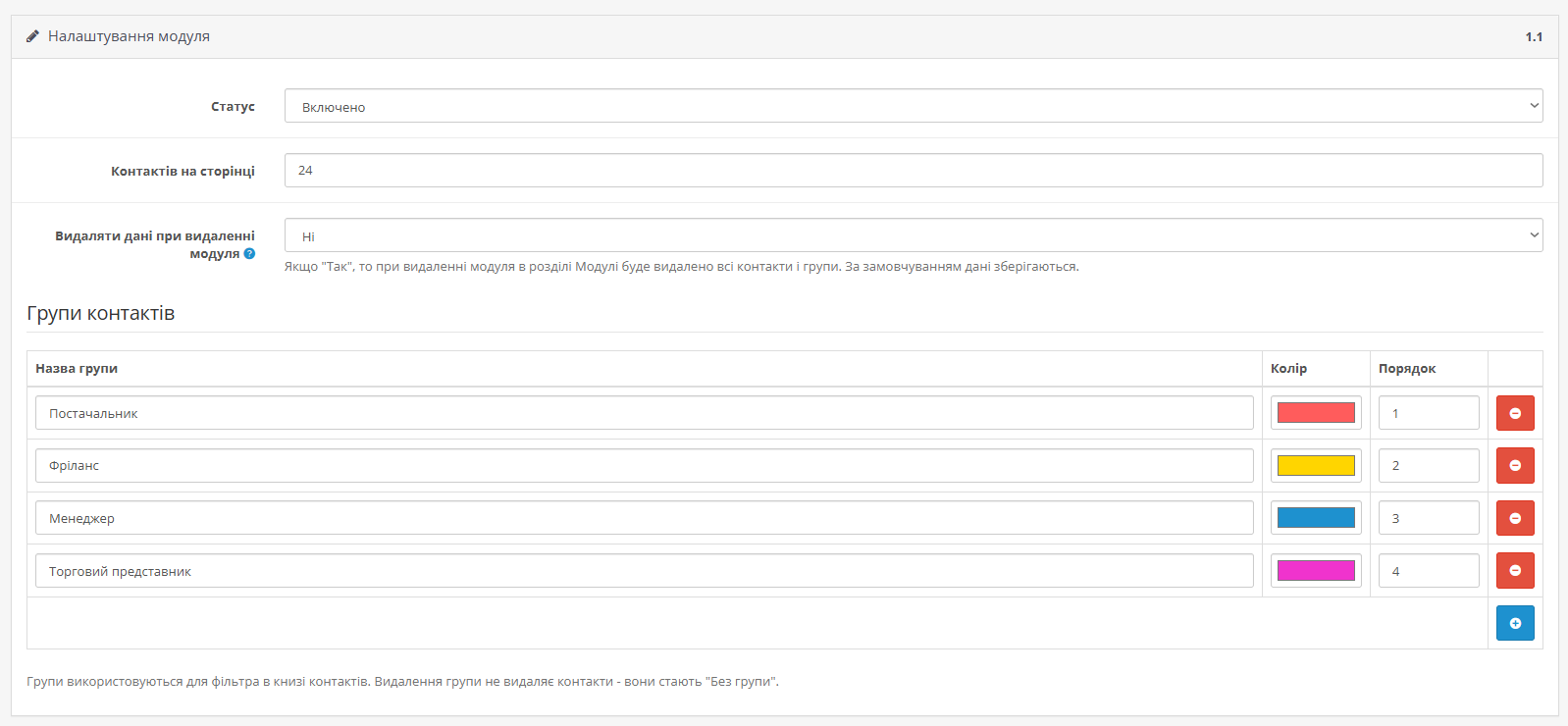Click the Налаштування модуля title
The width and height of the screenshot is (1568, 726).
[129, 36]
